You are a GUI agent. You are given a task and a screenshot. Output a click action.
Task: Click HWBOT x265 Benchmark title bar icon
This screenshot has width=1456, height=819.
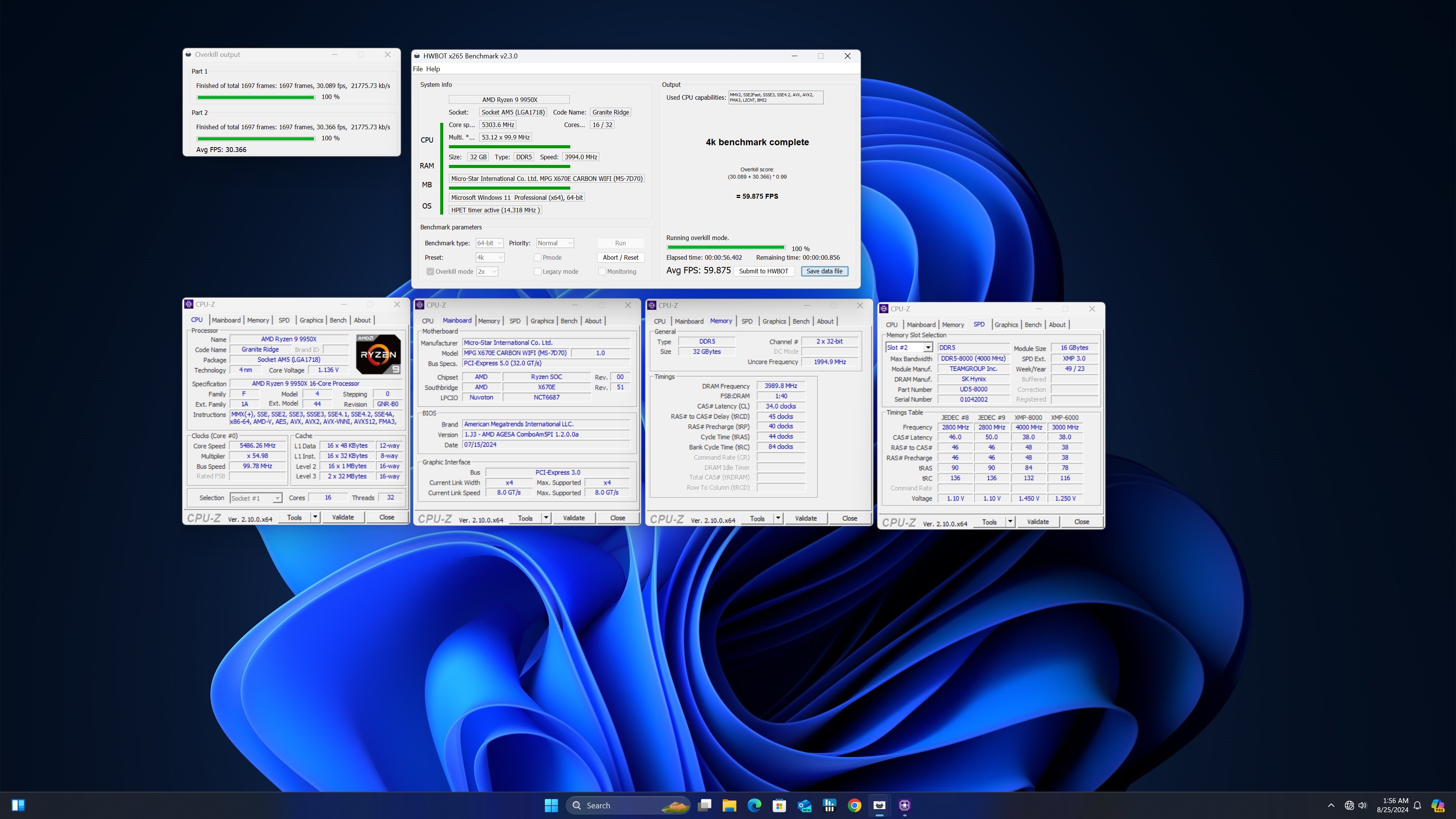(417, 56)
